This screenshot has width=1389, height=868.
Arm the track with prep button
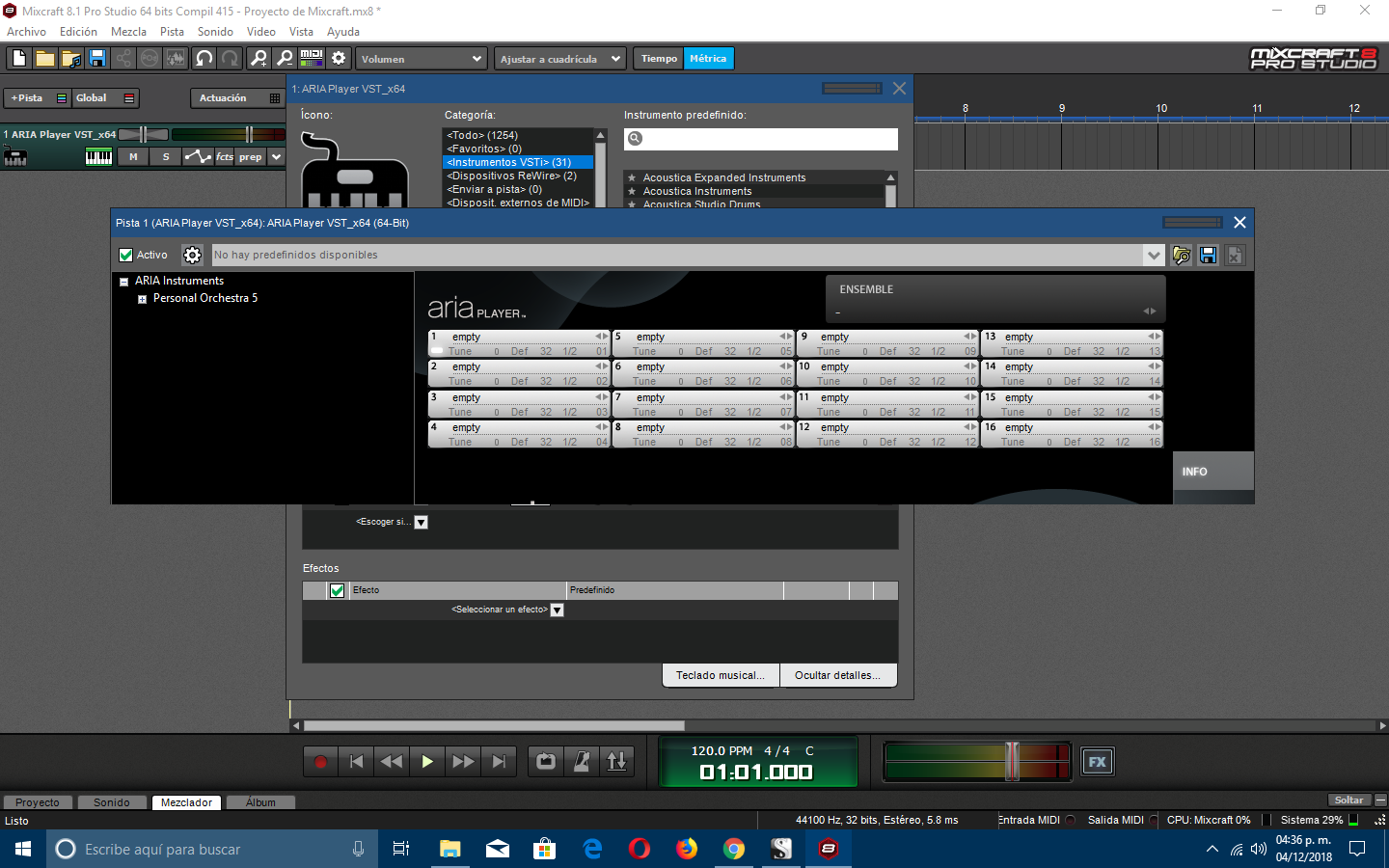click(x=251, y=157)
